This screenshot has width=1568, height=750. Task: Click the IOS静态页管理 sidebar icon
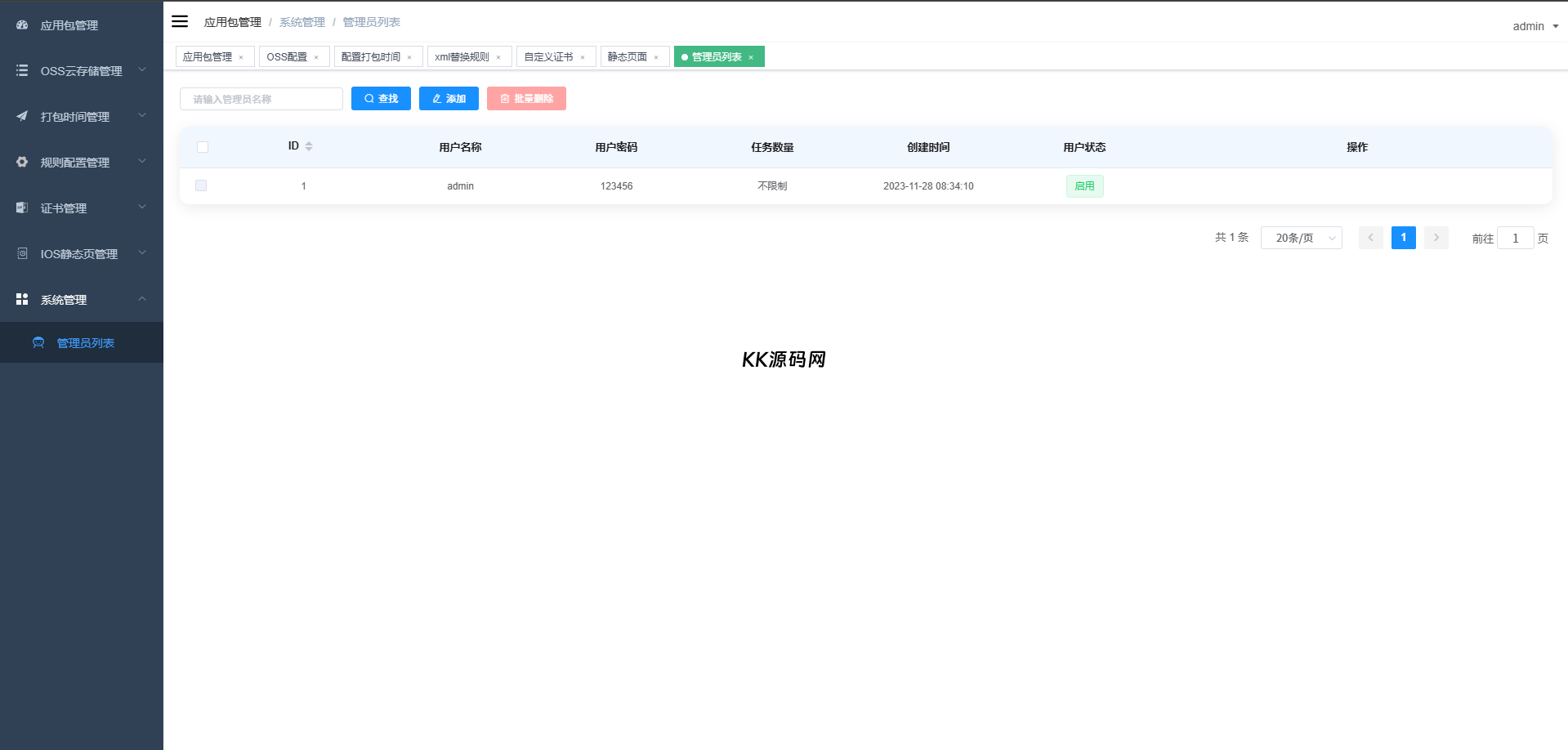point(22,254)
